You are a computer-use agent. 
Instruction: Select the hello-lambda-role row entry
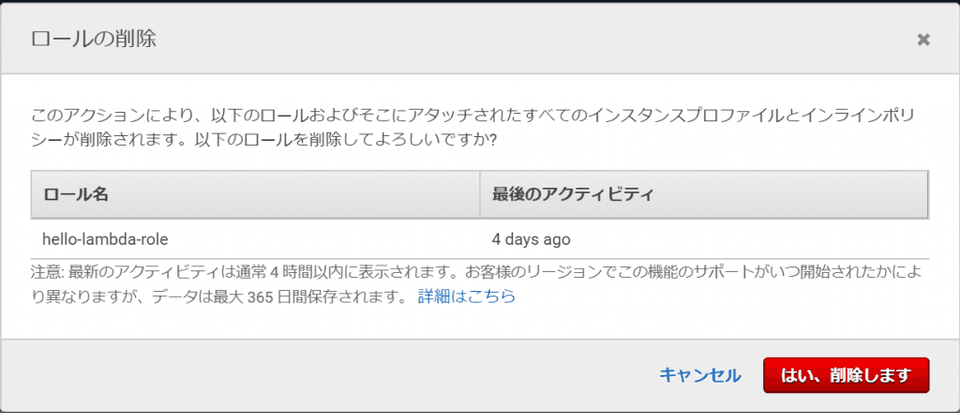coord(105,239)
